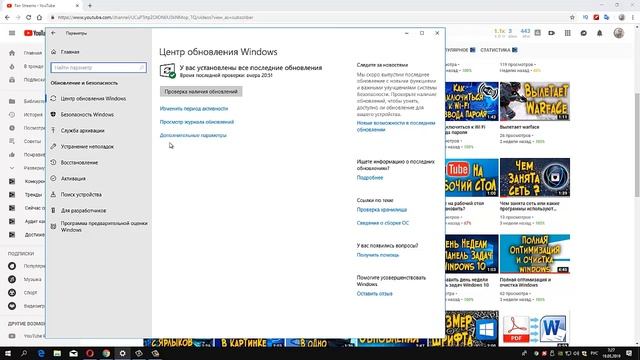Open YouTube В тренде sidebar item
The height and width of the screenshot is (360, 640).
point(26,66)
